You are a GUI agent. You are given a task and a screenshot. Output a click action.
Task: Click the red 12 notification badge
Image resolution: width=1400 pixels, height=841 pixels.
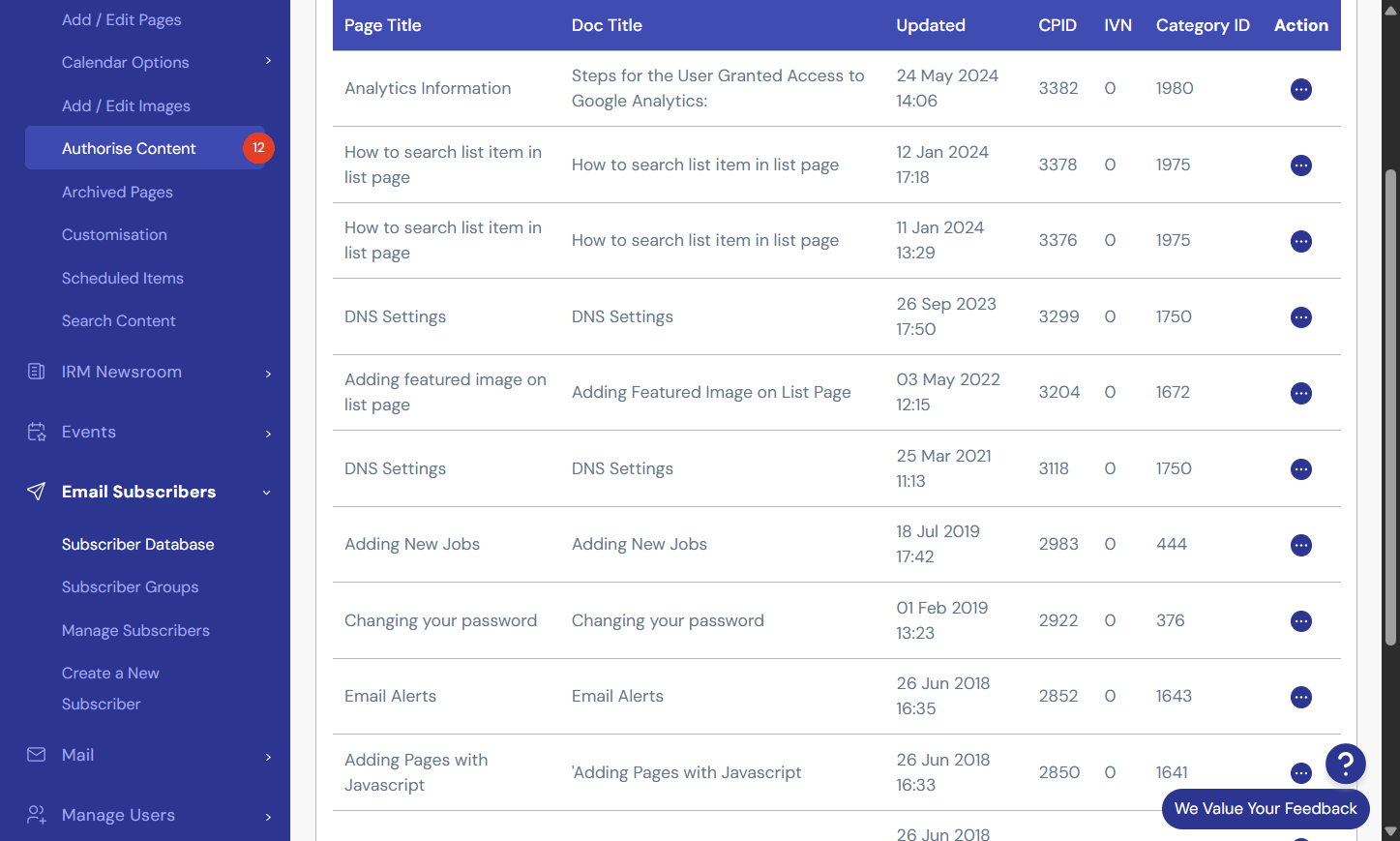[258, 148]
